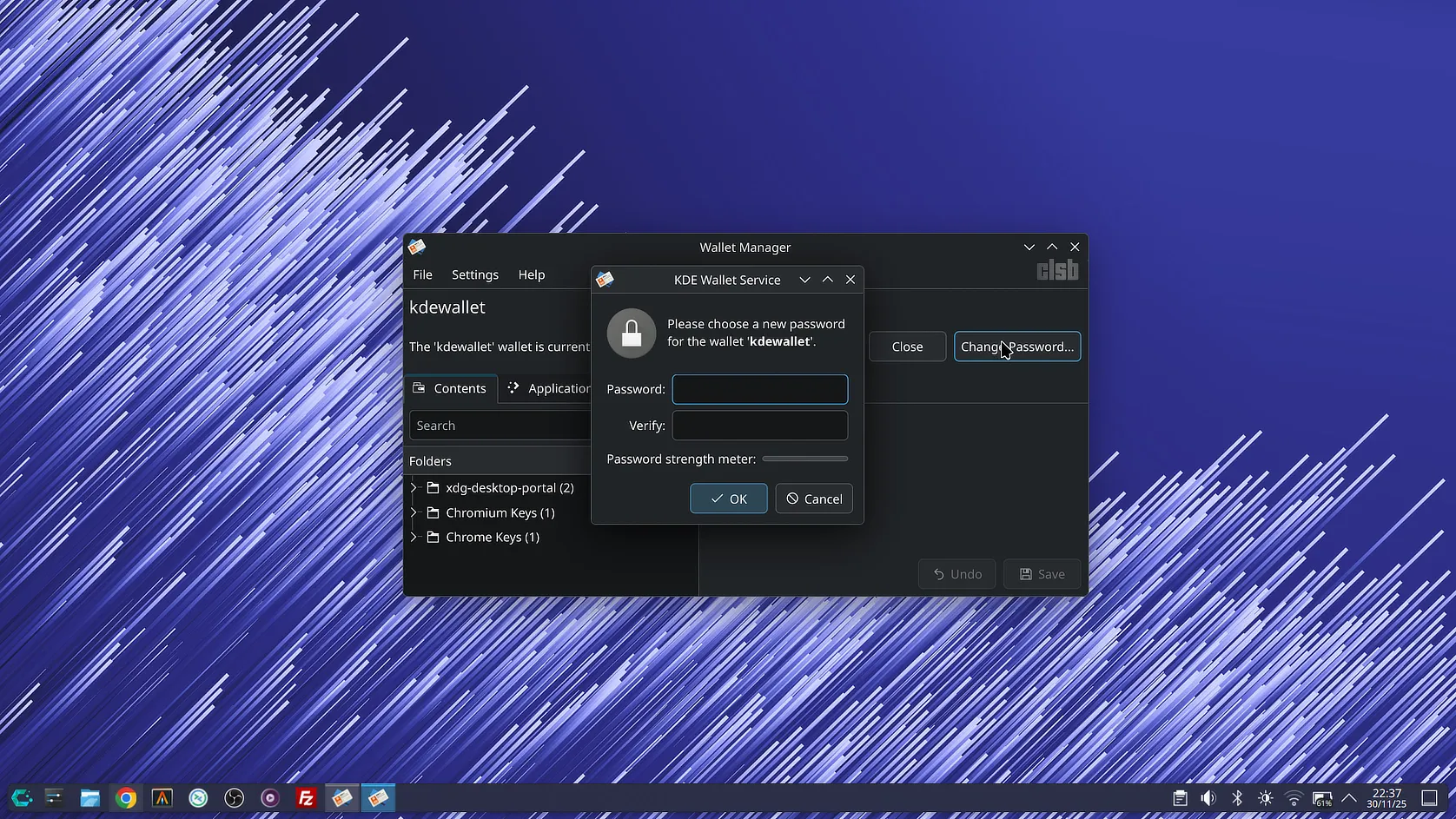The height and width of the screenshot is (819, 1456).
Task: Focus the Verify password field
Action: (x=760, y=426)
